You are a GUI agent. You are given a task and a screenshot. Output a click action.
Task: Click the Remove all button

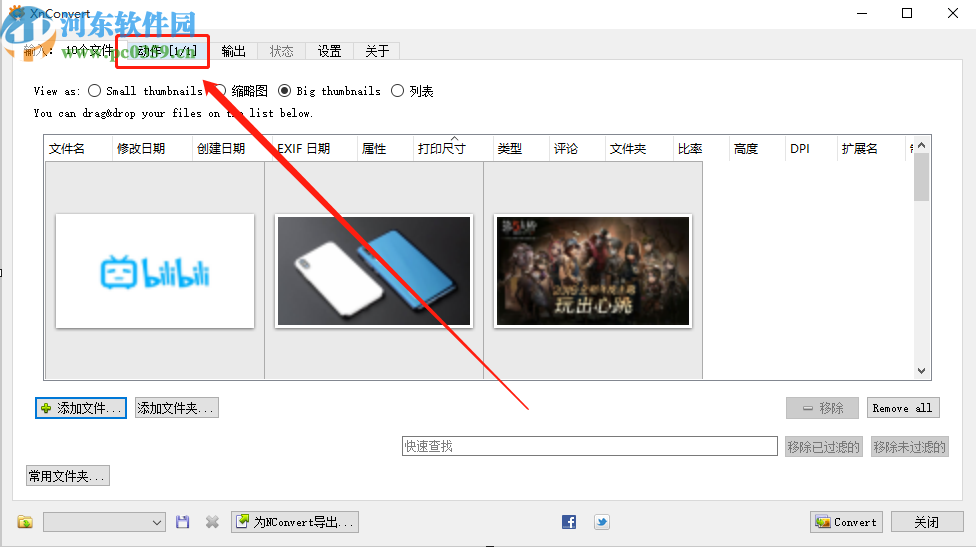(903, 408)
